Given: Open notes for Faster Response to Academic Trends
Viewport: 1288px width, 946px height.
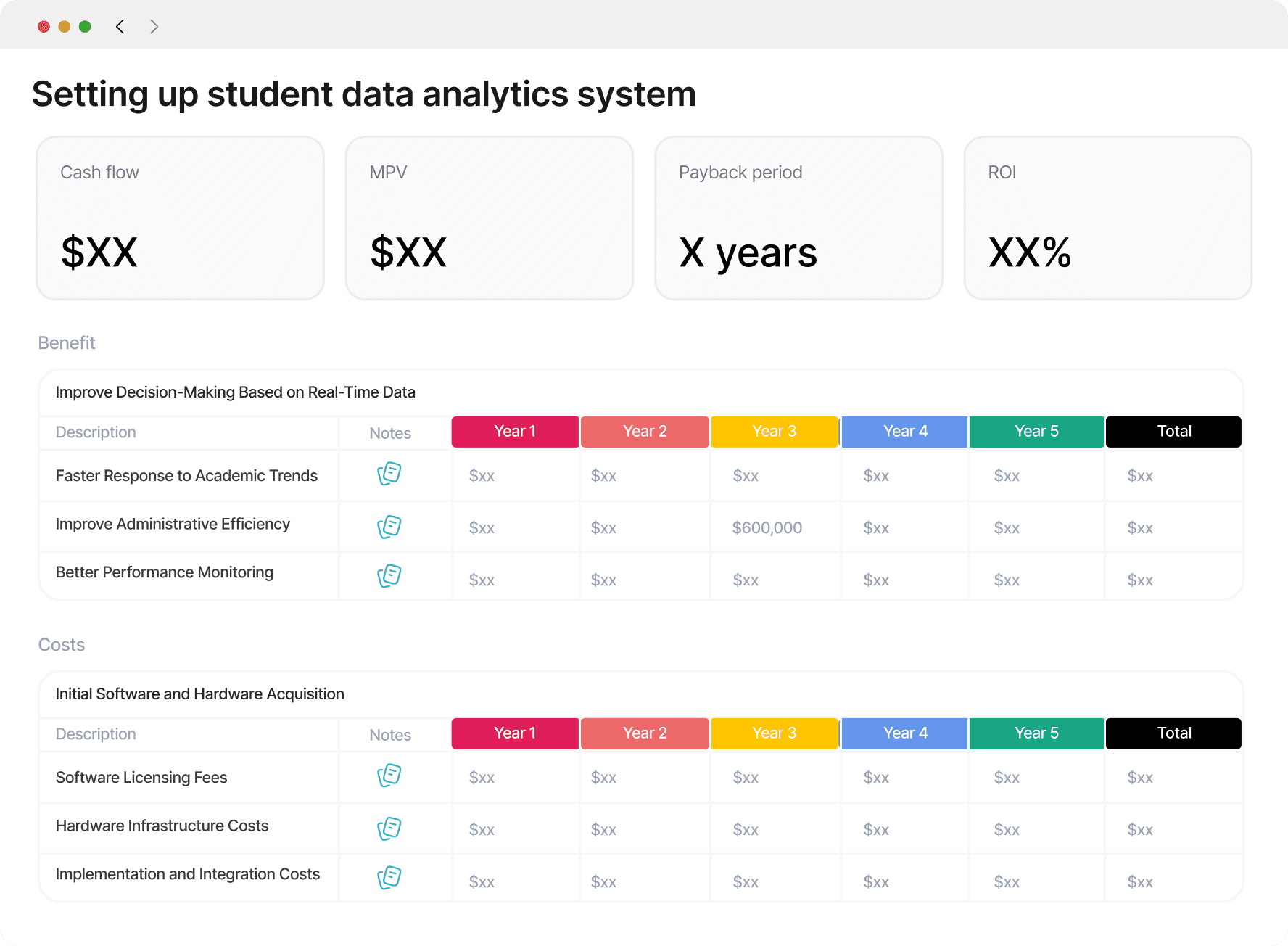Looking at the screenshot, I should pos(389,474).
